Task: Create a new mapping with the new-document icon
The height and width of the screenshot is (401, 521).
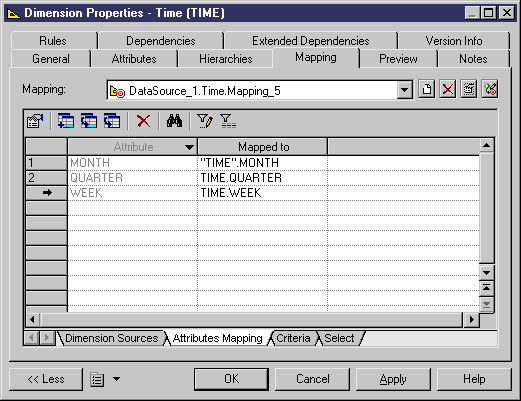Action: point(427,89)
